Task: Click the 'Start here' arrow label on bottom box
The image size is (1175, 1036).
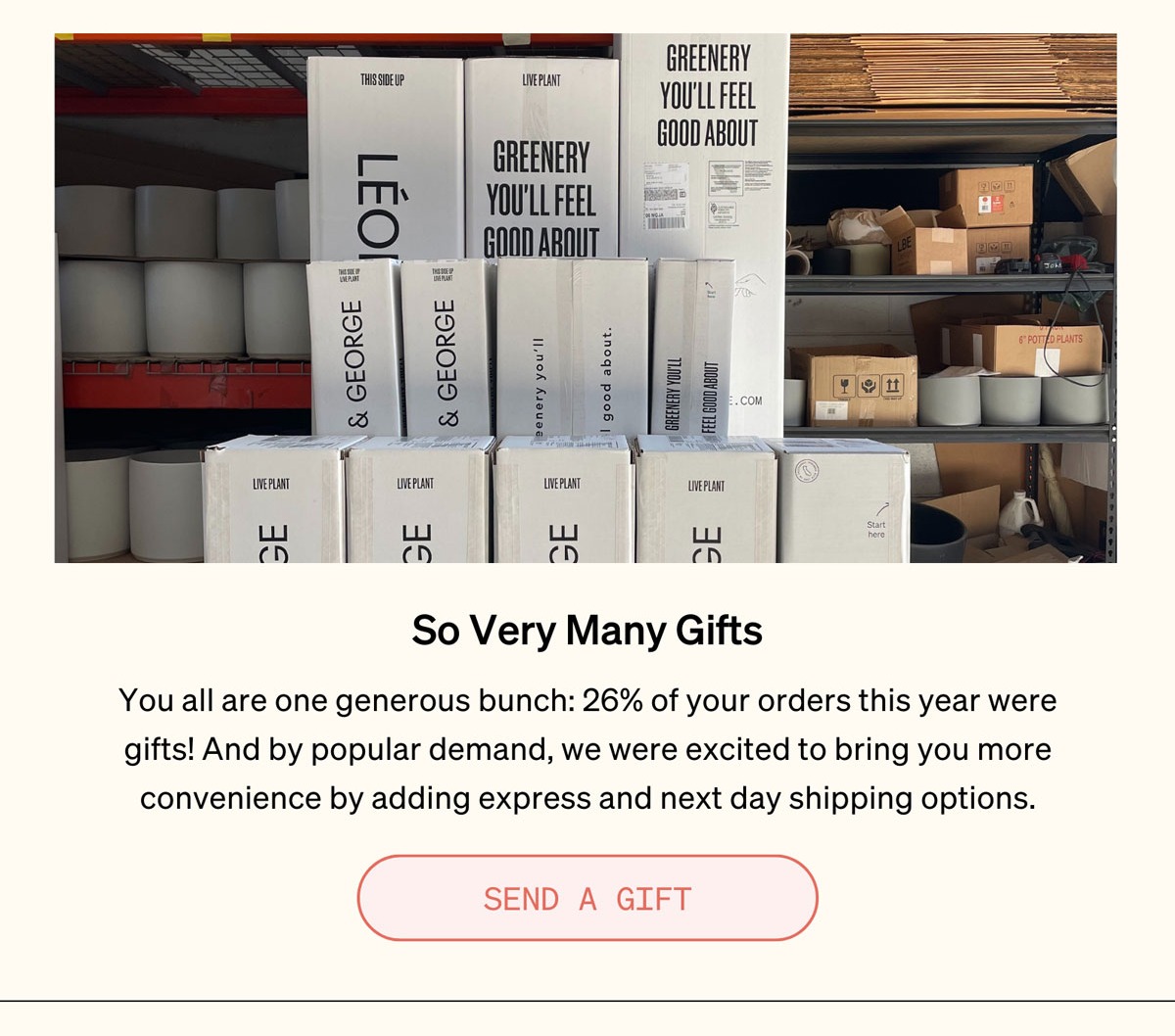Action: point(876,521)
